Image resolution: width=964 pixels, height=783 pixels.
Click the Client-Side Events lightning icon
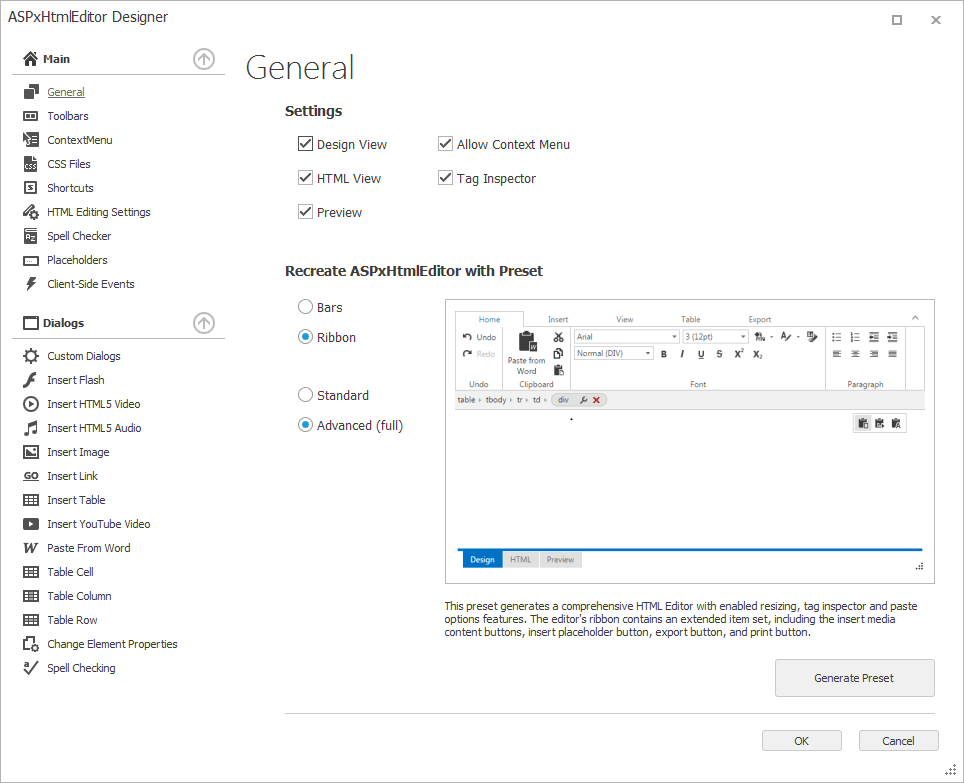pos(31,284)
